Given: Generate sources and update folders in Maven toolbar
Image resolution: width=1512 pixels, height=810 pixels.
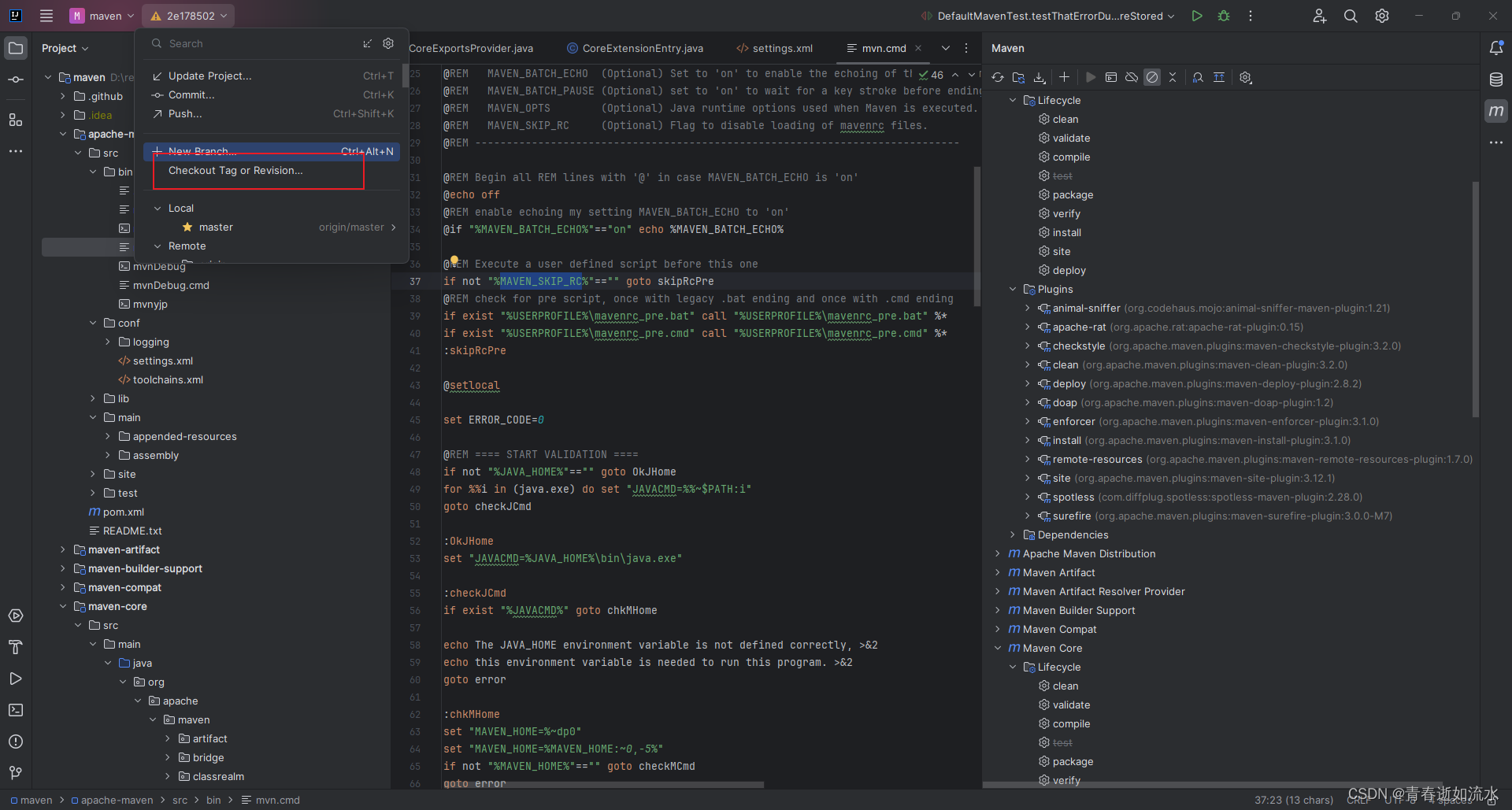Looking at the screenshot, I should [x=1018, y=77].
